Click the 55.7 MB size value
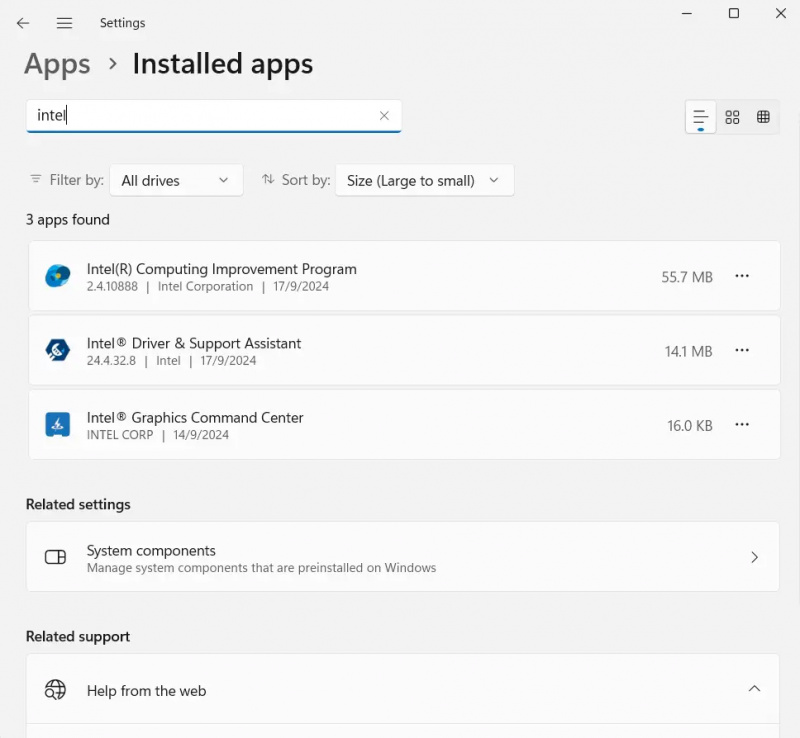This screenshot has height=738, width=800. [x=687, y=277]
